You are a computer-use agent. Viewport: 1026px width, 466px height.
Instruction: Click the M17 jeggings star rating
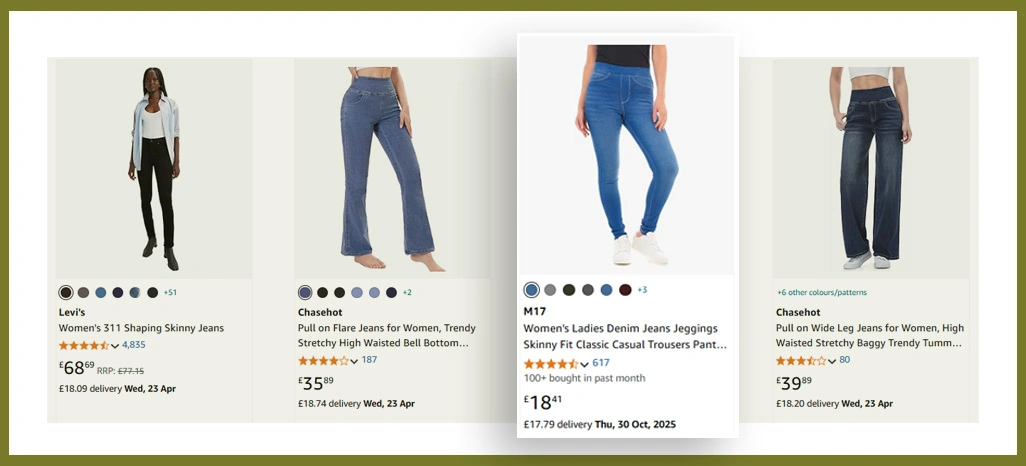[549, 363]
